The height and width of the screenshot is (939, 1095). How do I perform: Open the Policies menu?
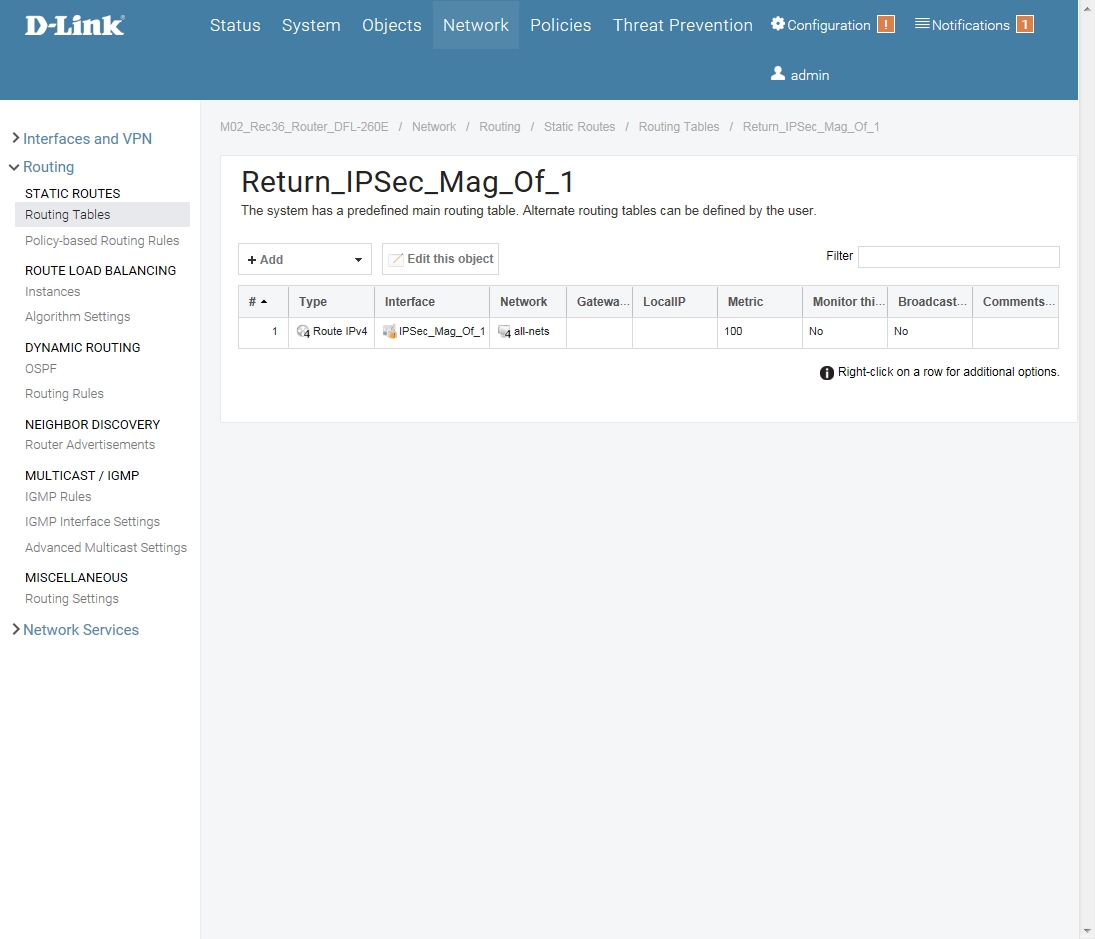pyautogui.click(x=560, y=25)
